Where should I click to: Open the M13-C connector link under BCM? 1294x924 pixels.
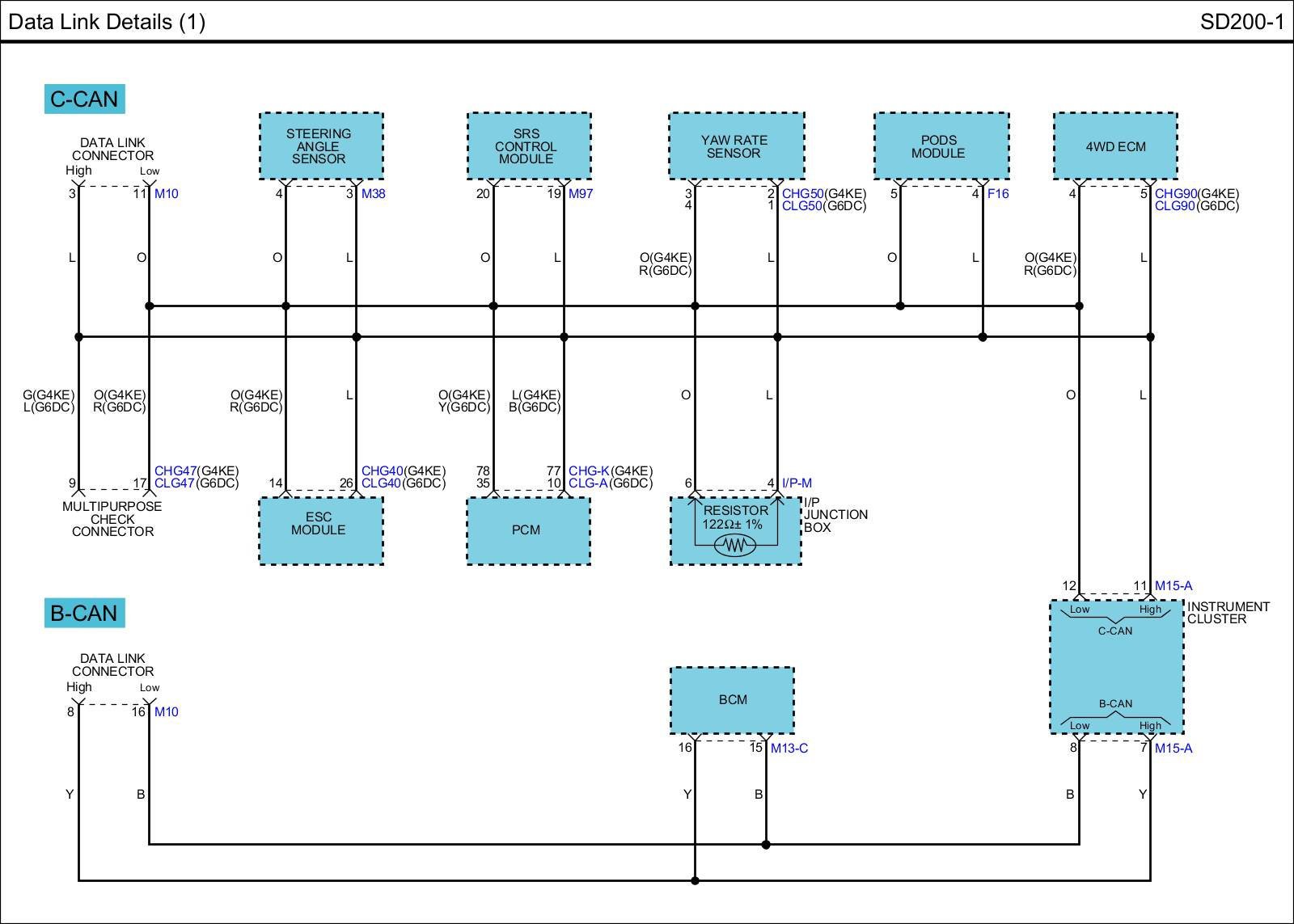[x=789, y=749]
